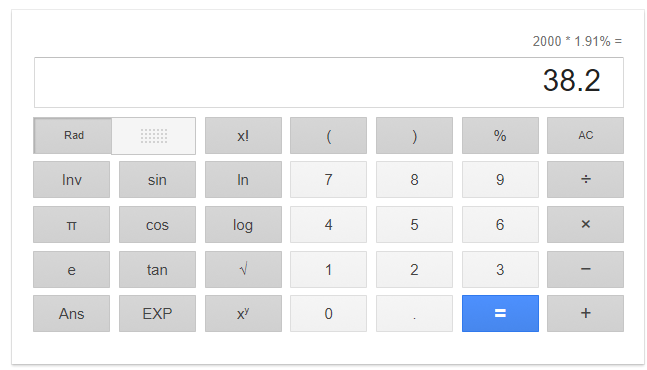Toggle the Deg angle mode
Screen dimensions: 647x370
(153, 136)
